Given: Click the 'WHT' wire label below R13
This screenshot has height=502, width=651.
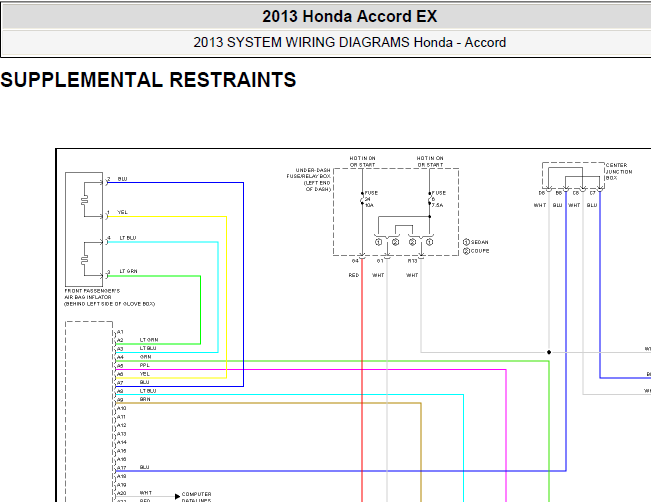Looking at the screenshot, I should pyautogui.click(x=412, y=275).
